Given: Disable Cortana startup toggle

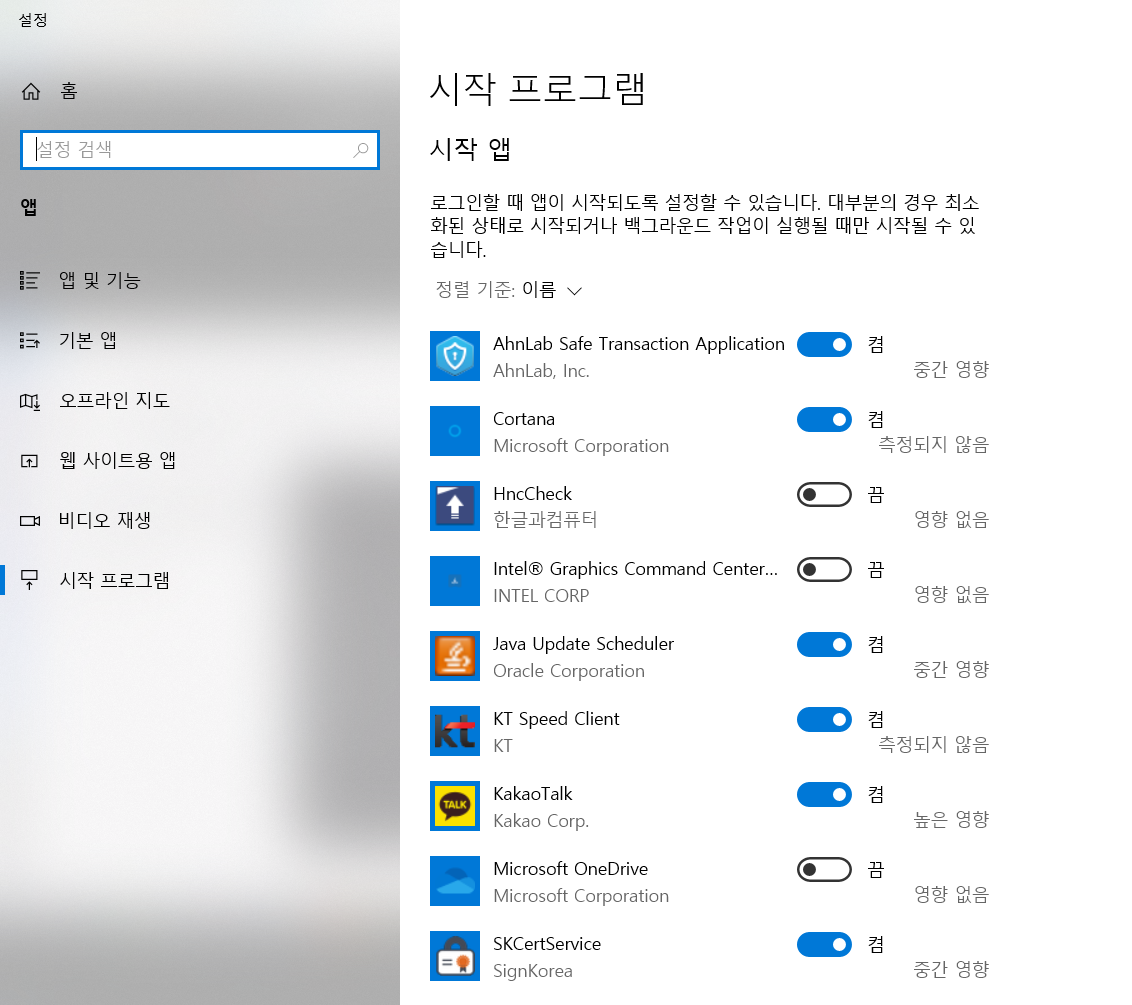Looking at the screenshot, I should click(x=824, y=419).
